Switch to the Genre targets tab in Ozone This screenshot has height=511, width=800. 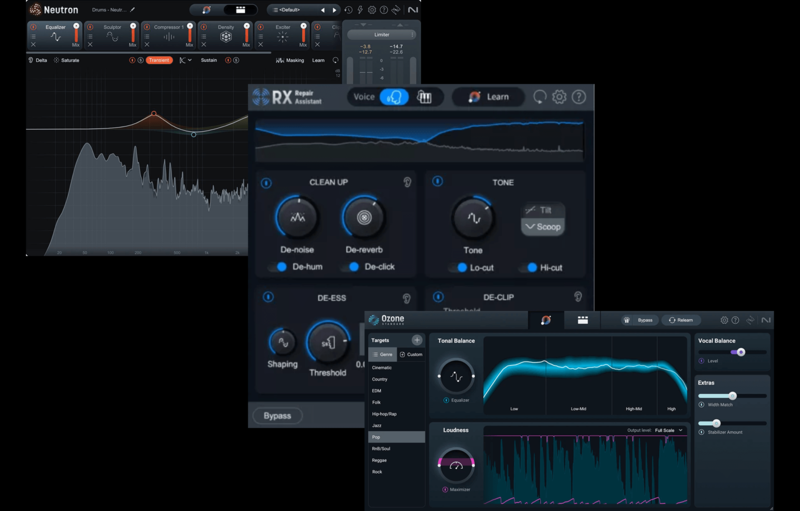point(383,354)
